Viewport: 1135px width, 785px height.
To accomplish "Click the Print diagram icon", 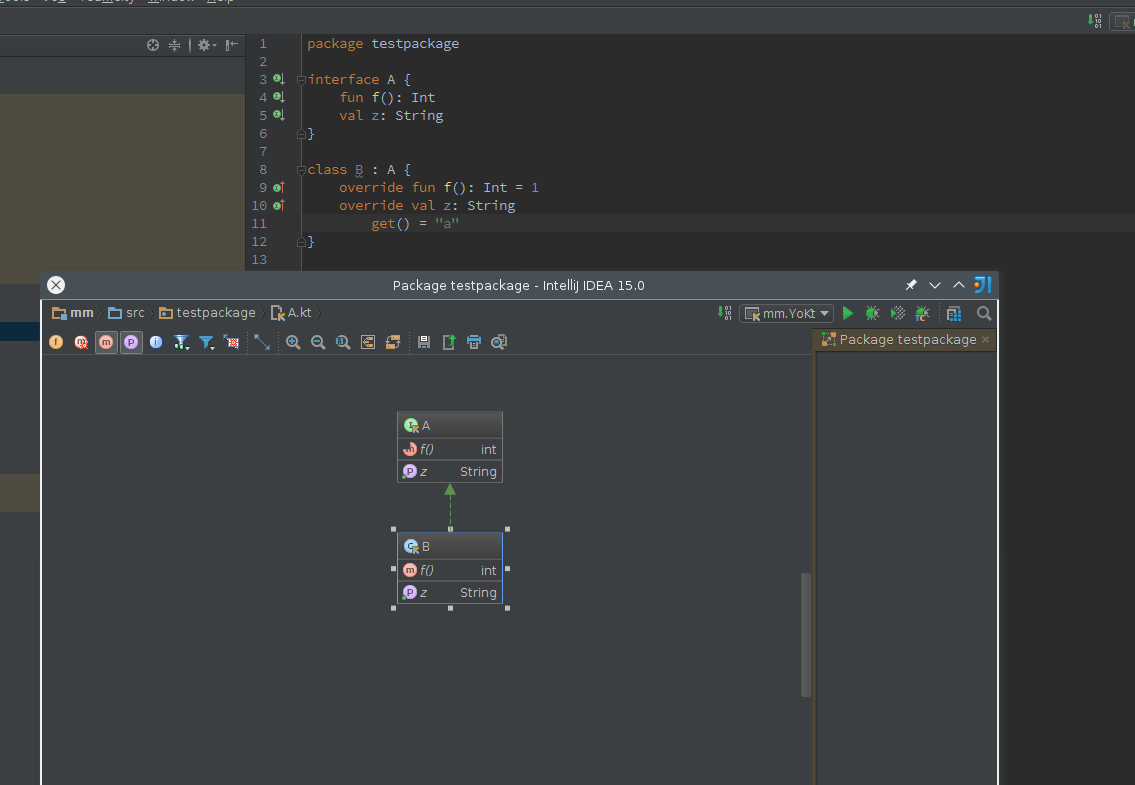I will pyautogui.click(x=474, y=342).
